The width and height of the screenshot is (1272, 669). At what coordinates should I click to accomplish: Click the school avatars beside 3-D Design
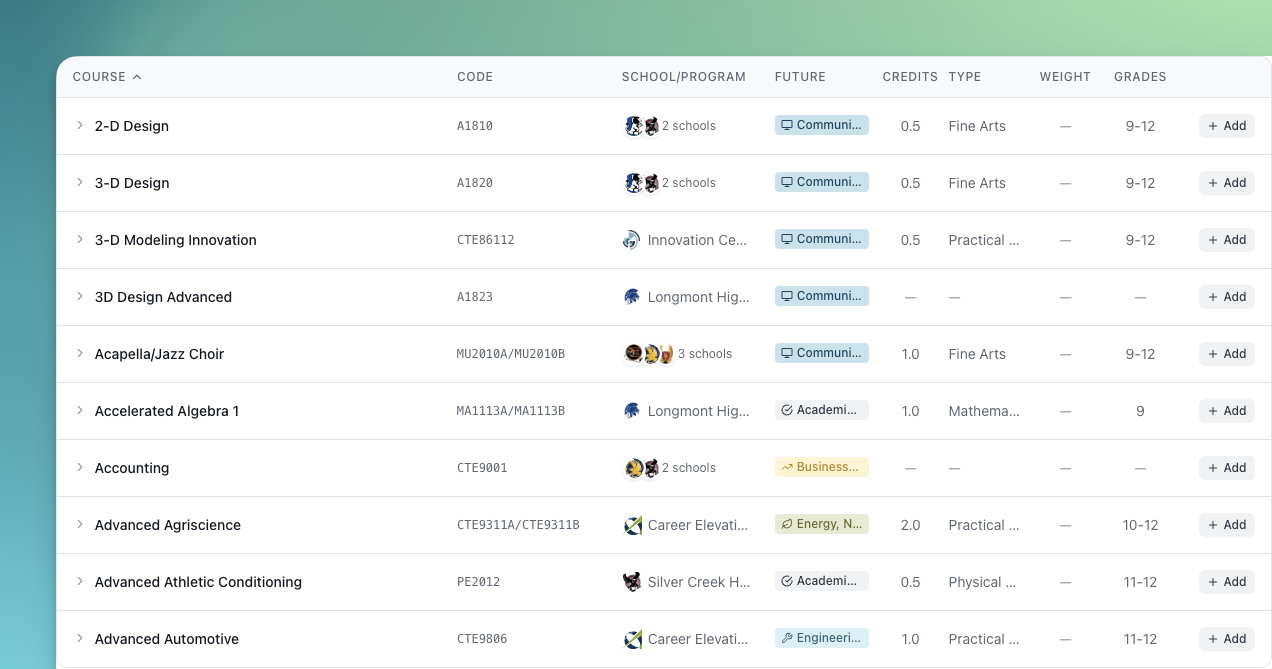point(641,182)
